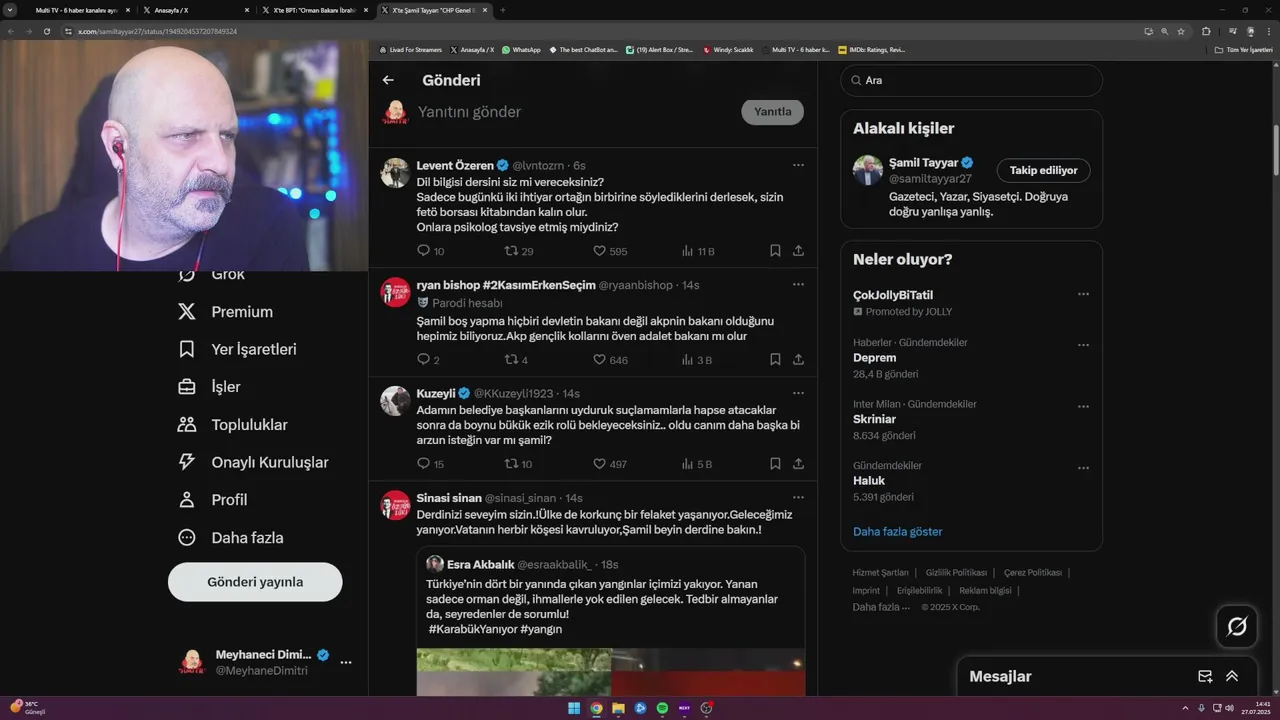The image size is (1280, 720).
Task: Expand footer 'Daha fazla ...' options
Action: click(x=881, y=607)
